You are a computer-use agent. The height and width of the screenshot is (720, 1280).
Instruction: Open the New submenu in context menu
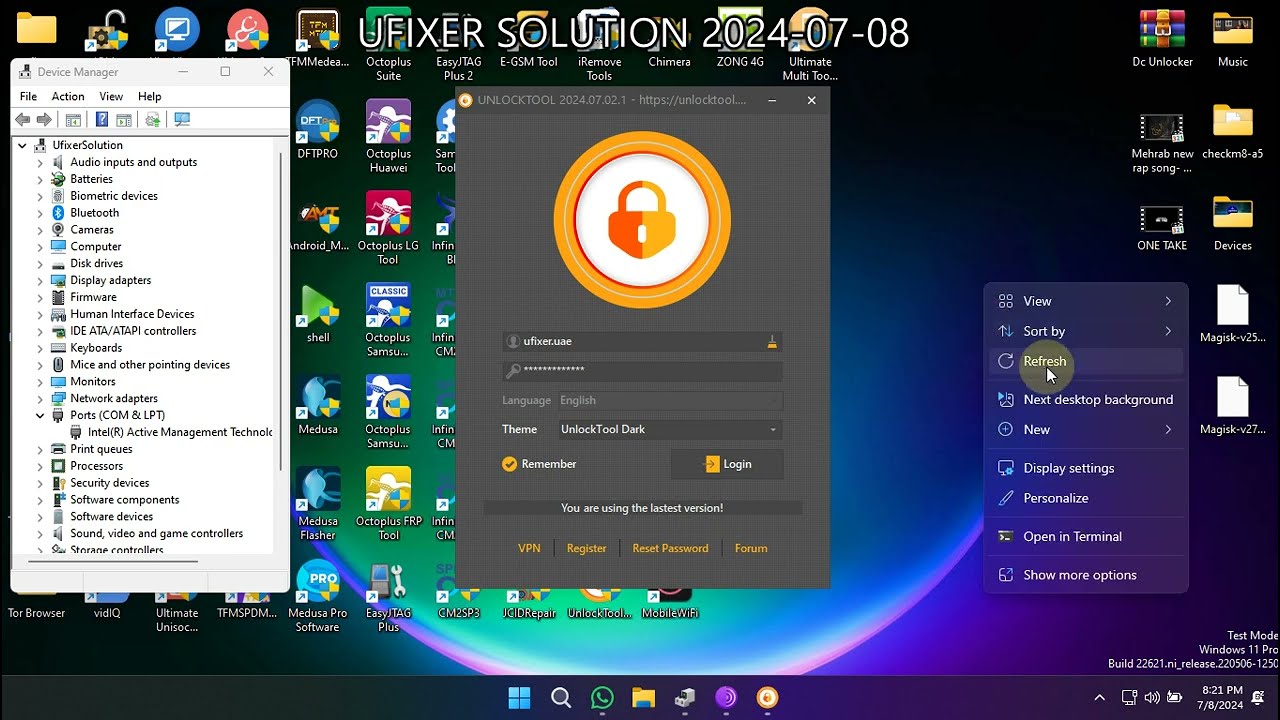click(1086, 430)
